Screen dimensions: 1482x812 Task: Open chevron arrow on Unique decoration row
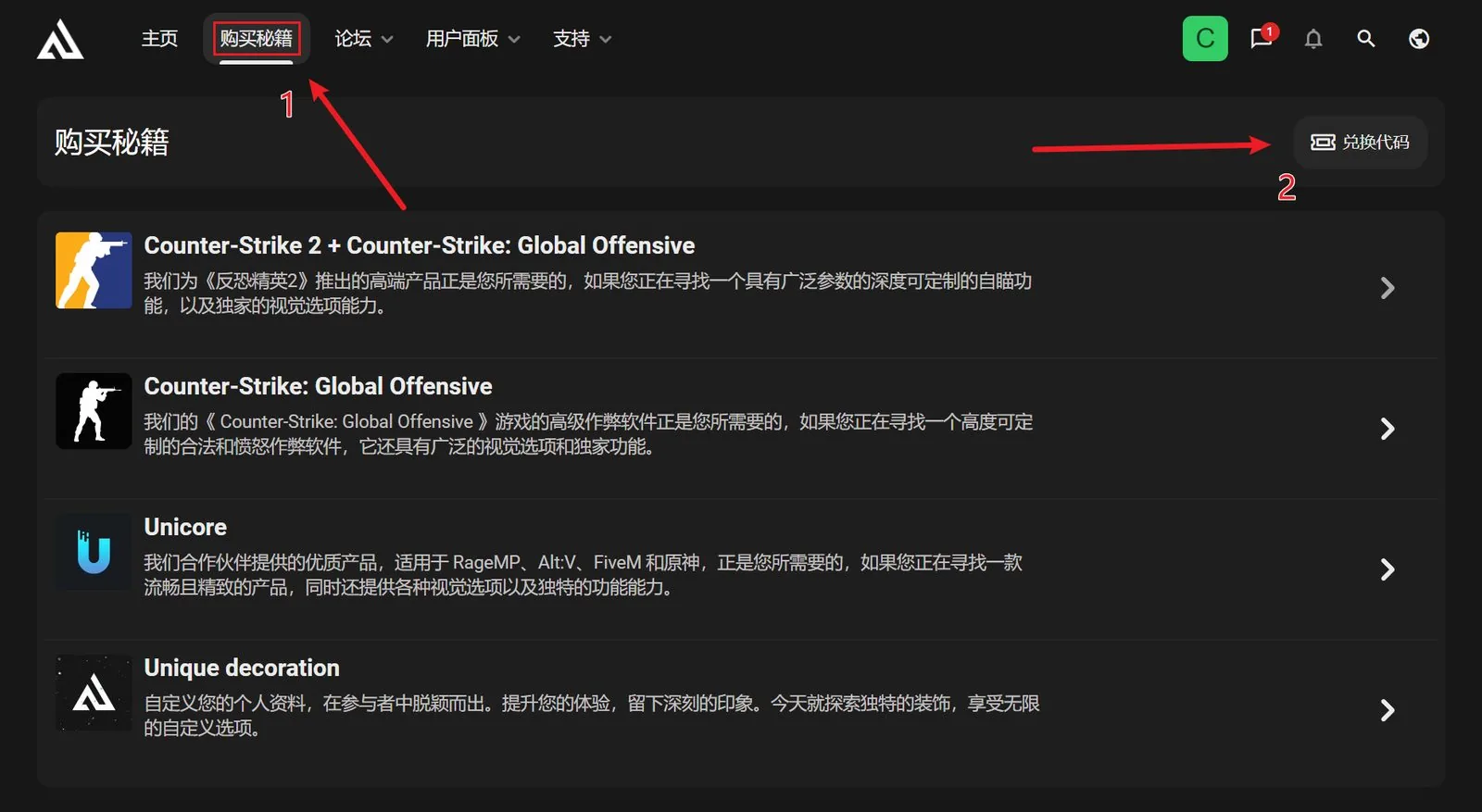pyautogui.click(x=1387, y=710)
